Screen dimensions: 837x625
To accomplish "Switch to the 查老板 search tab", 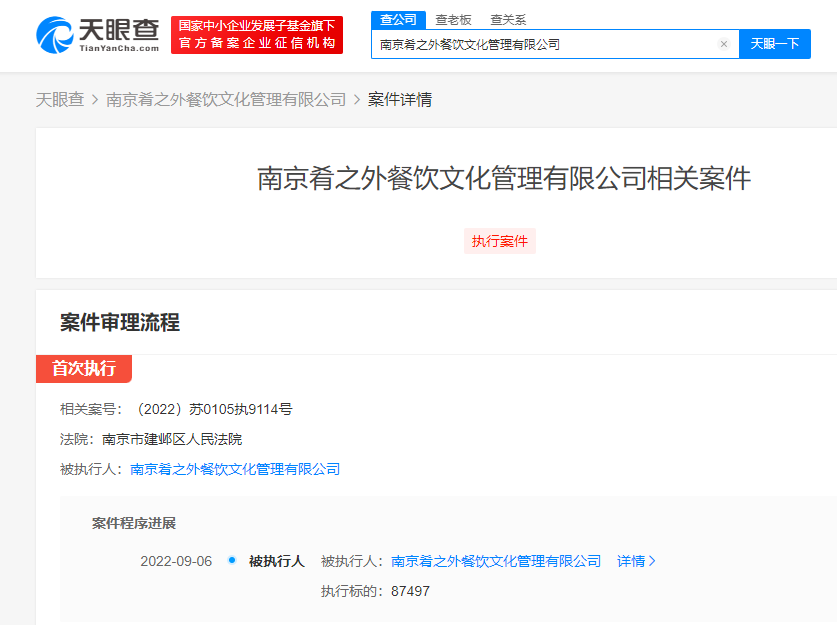I will [x=453, y=19].
